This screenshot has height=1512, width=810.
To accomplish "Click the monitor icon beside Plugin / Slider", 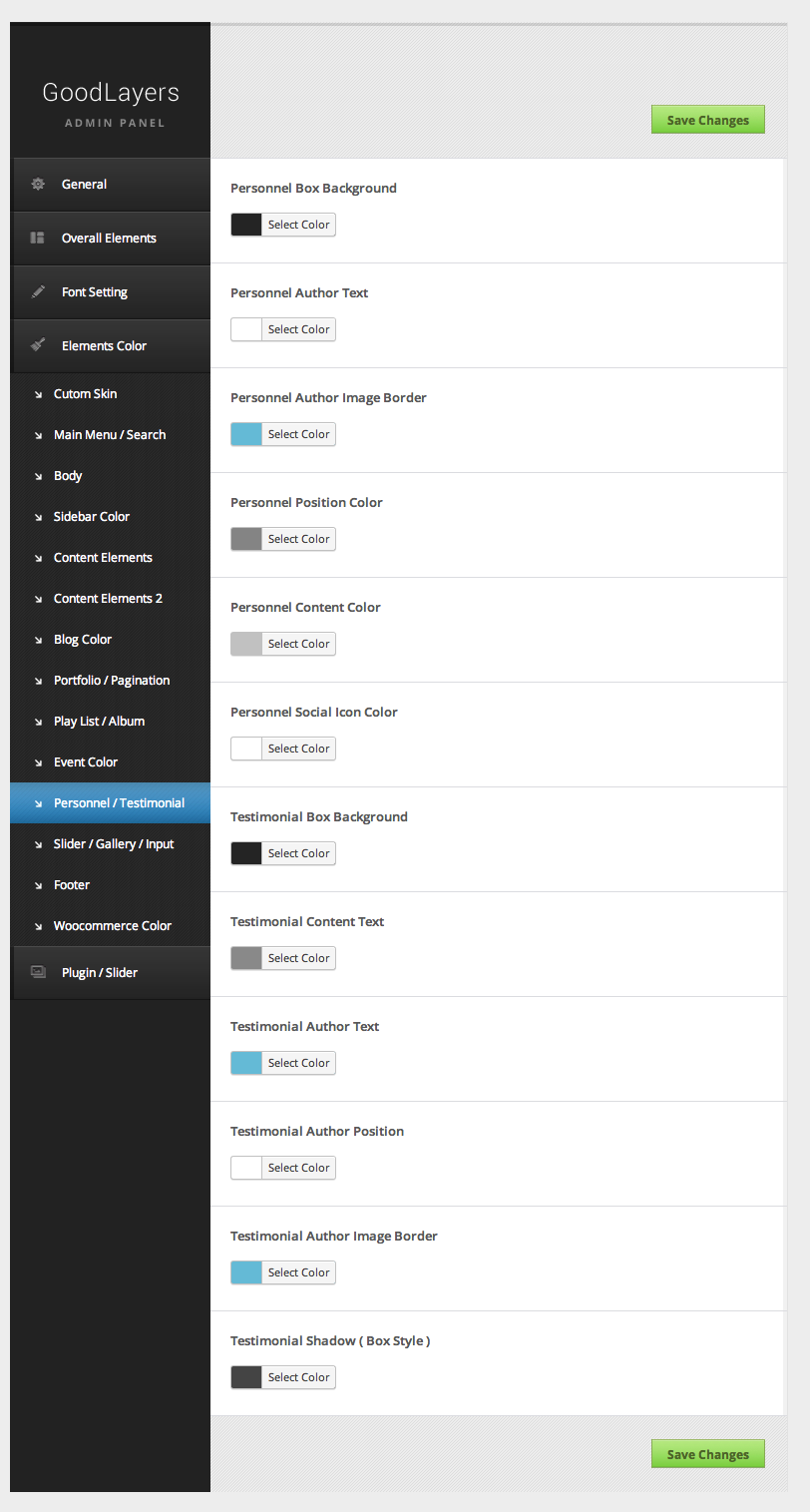I will [38, 972].
